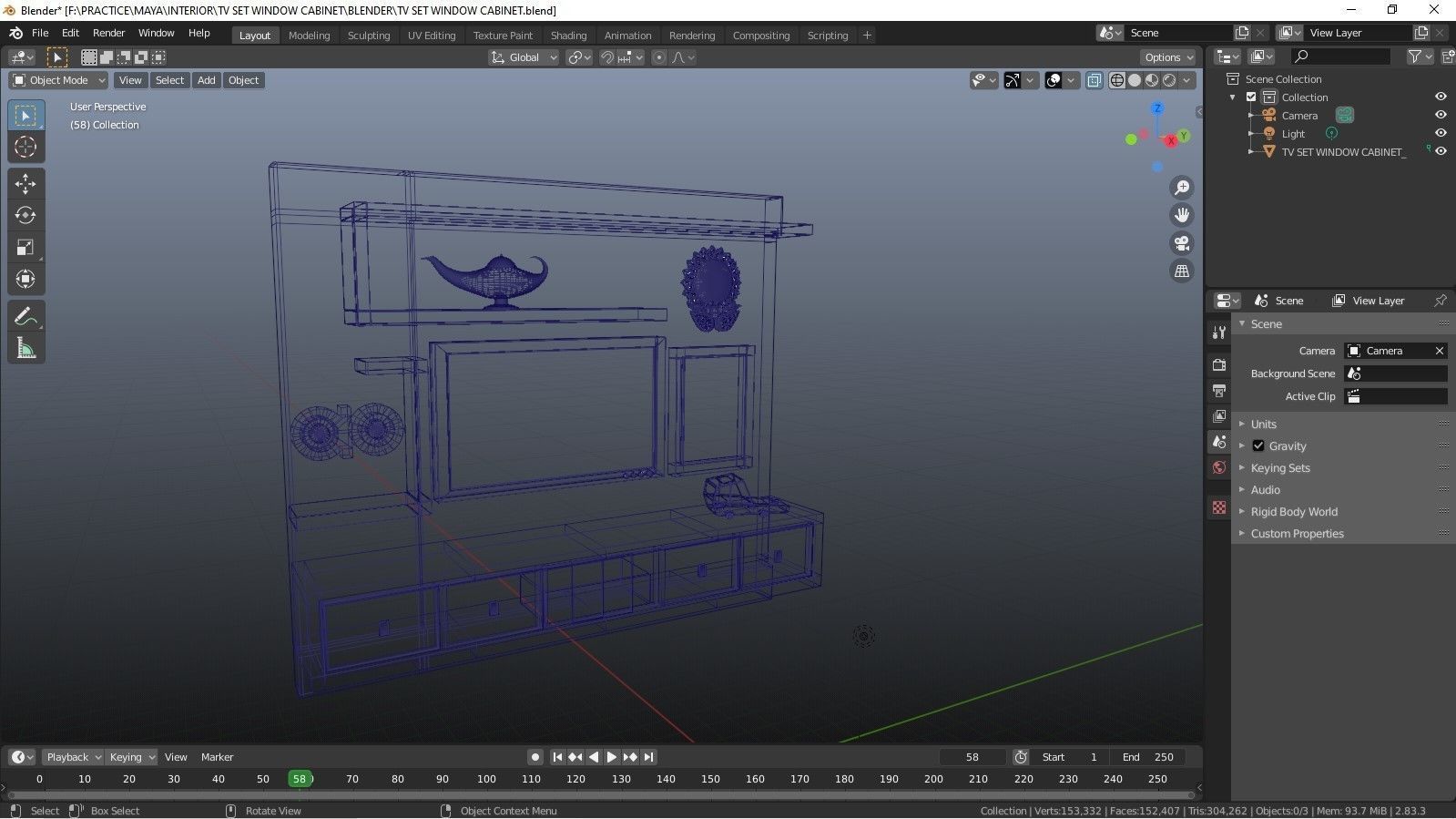Toggle auto keying record button
Viewport: 1456px width, 819px height.
tap(535, 757)
